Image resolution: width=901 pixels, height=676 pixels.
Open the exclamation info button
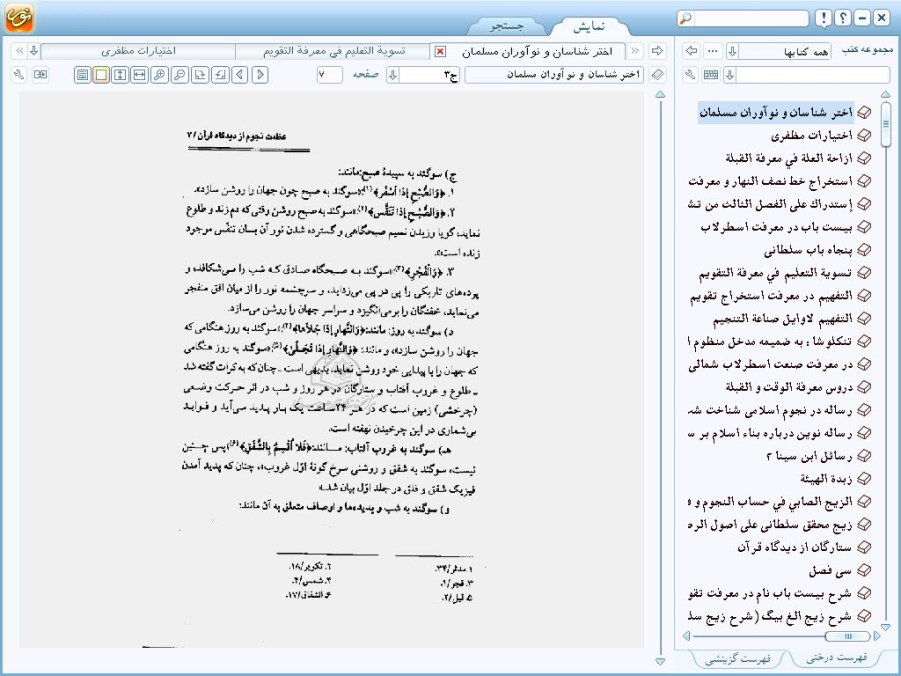click(823, 18)
